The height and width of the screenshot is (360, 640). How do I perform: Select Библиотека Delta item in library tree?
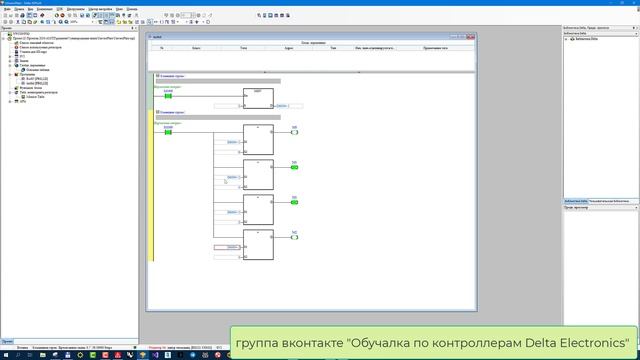pos(587,39)
